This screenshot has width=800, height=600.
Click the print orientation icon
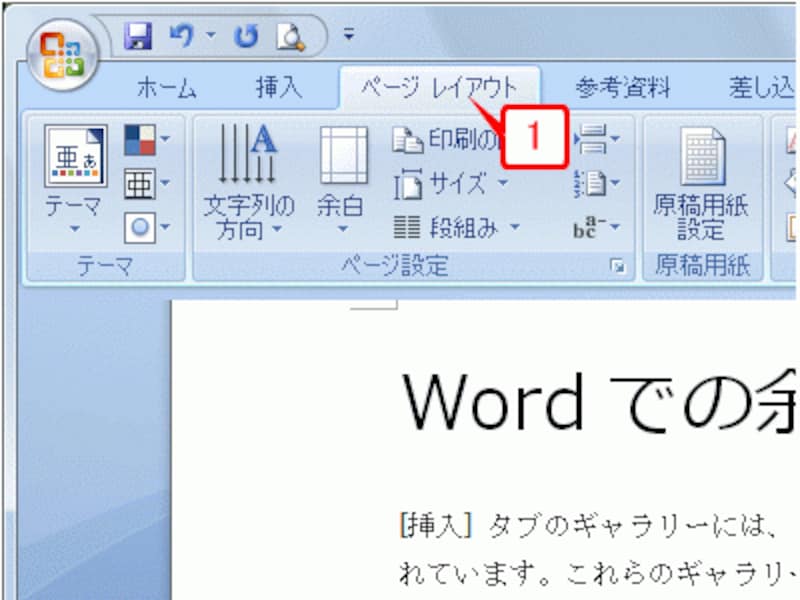click(x=407, y=140)
